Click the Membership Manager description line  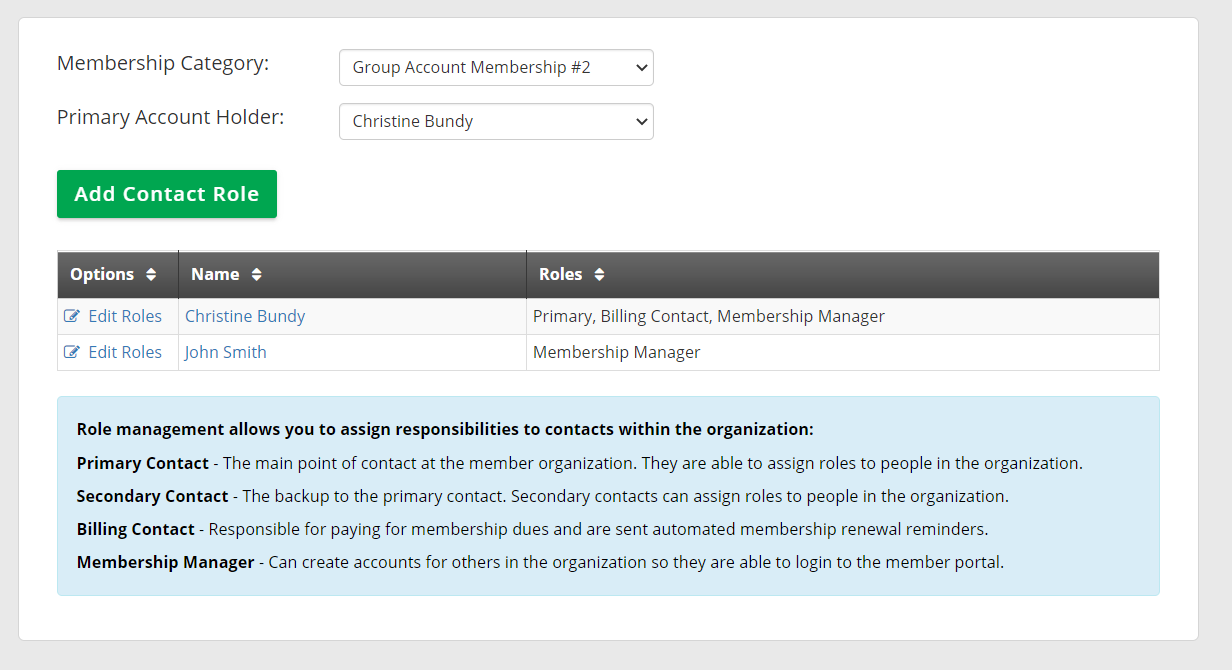(x=540, y=562)
